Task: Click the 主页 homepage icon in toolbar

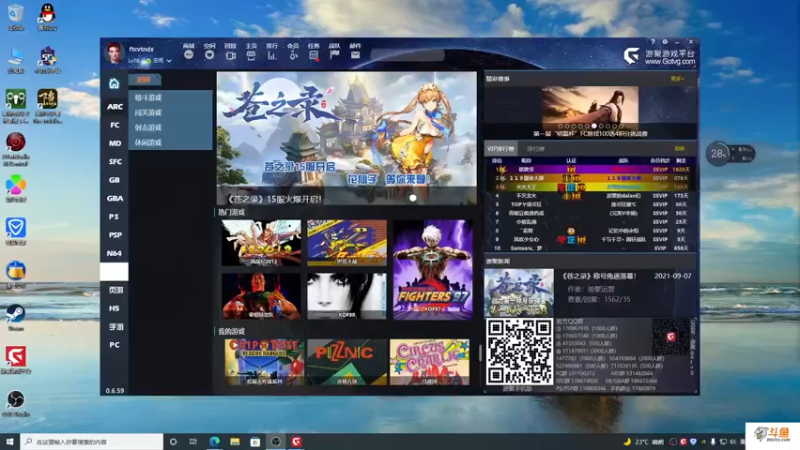Action: (251, 55)
